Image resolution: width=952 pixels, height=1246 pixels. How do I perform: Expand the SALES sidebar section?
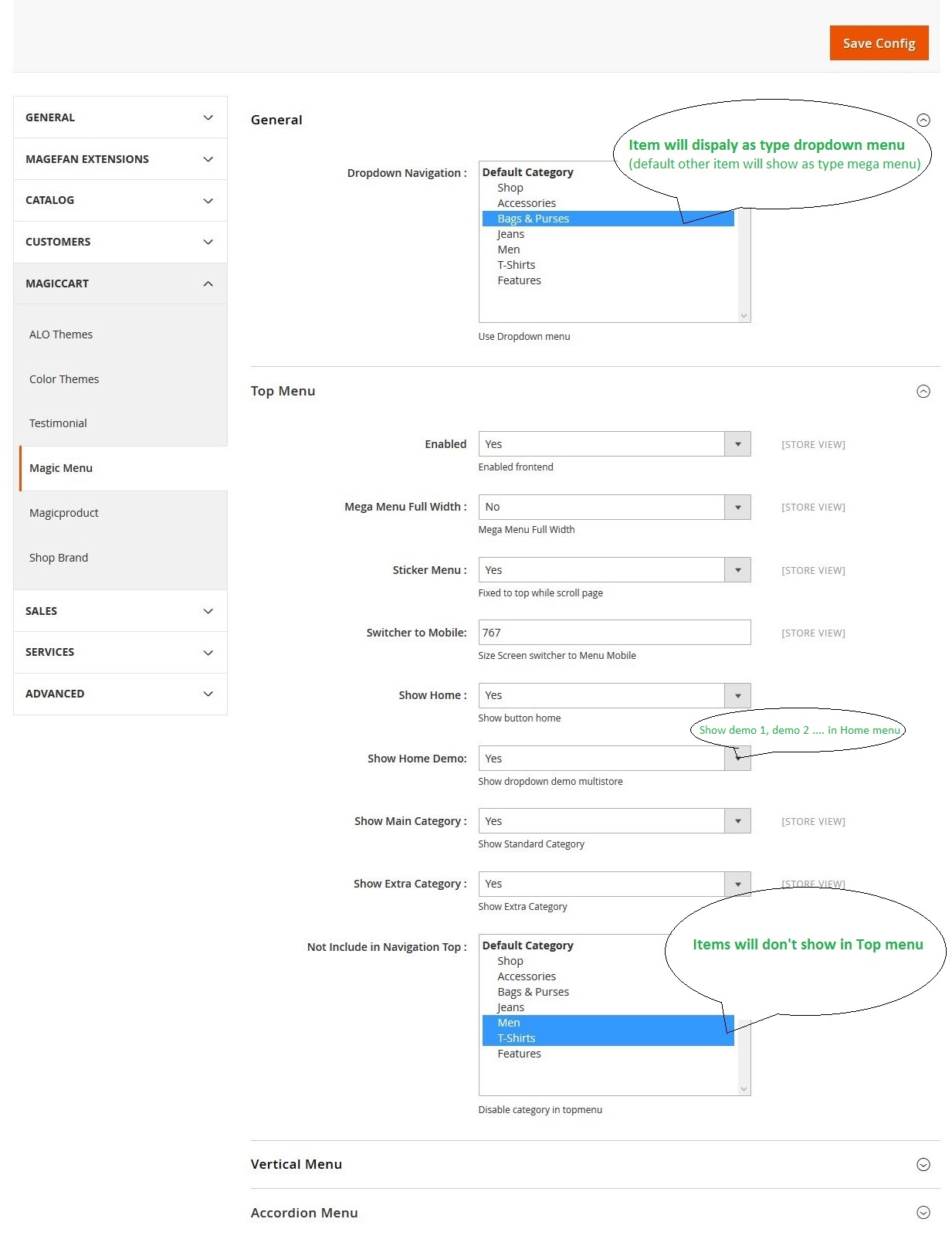pyautogui.click(x=120, y=611)
